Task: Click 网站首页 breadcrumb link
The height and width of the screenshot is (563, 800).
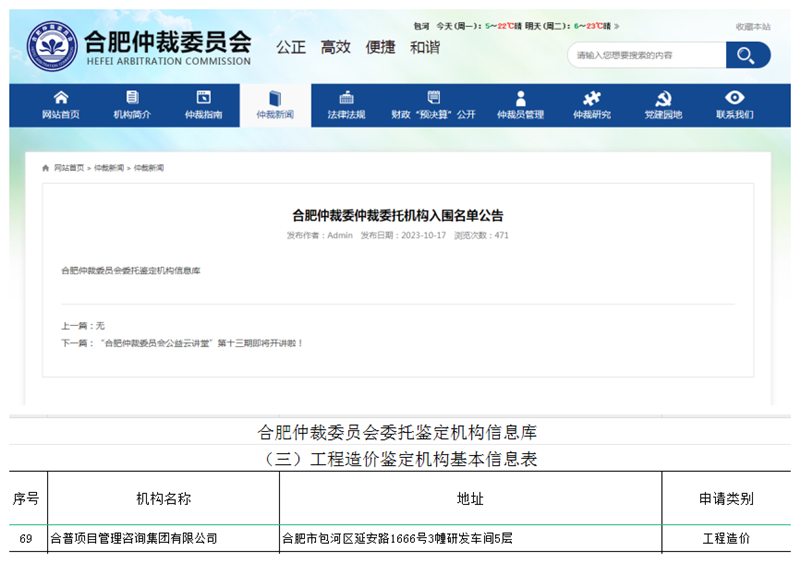Action: coord(69,168)
